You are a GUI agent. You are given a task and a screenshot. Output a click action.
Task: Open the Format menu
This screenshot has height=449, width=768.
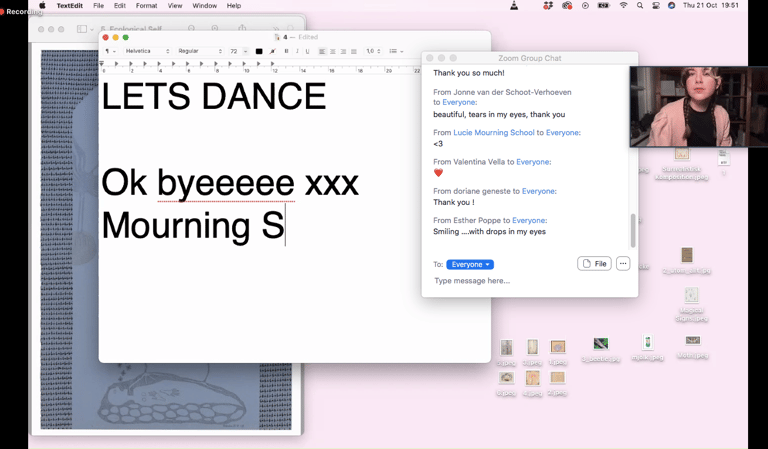point(146,6)
